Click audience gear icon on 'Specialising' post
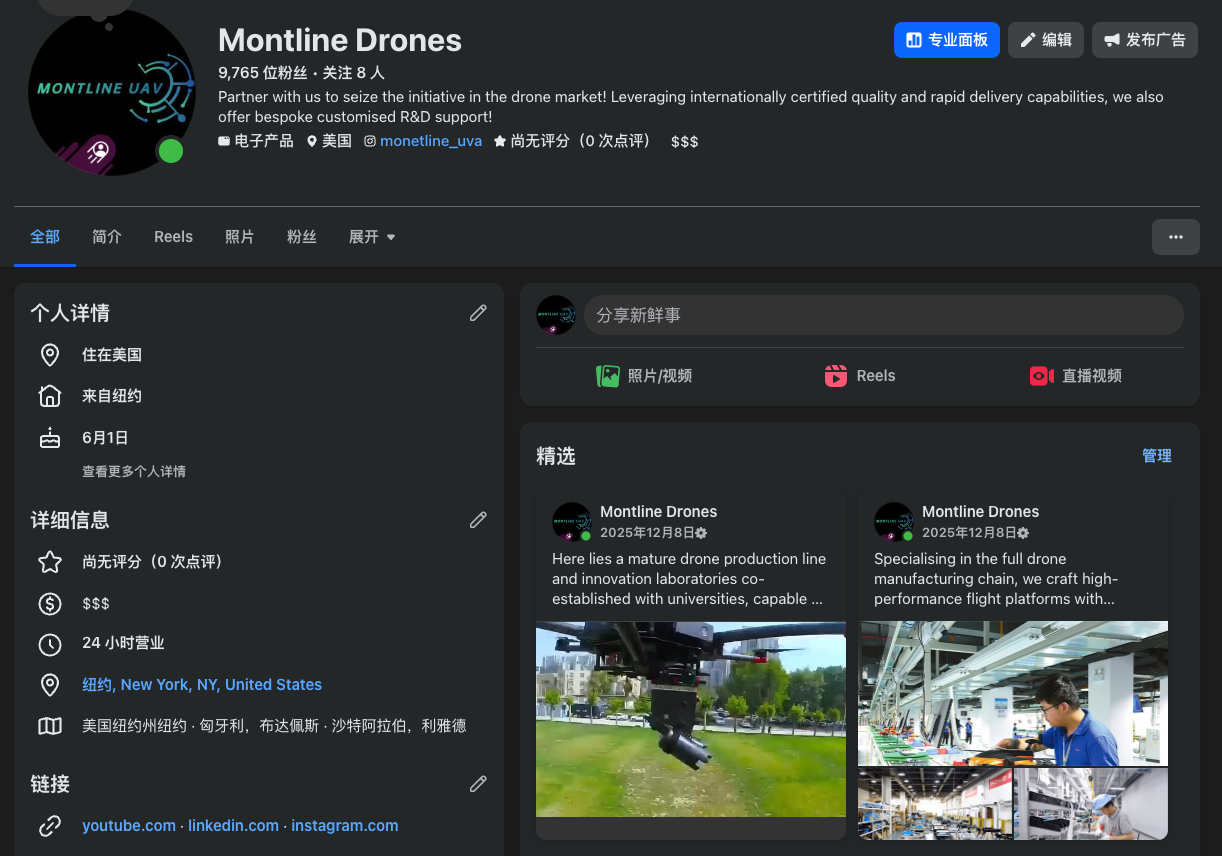1222x856 pixels. coord(1023,533)
